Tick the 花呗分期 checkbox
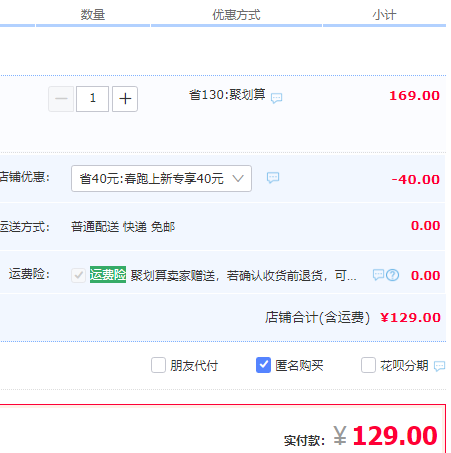451x453 pixels. pos(368,365)
